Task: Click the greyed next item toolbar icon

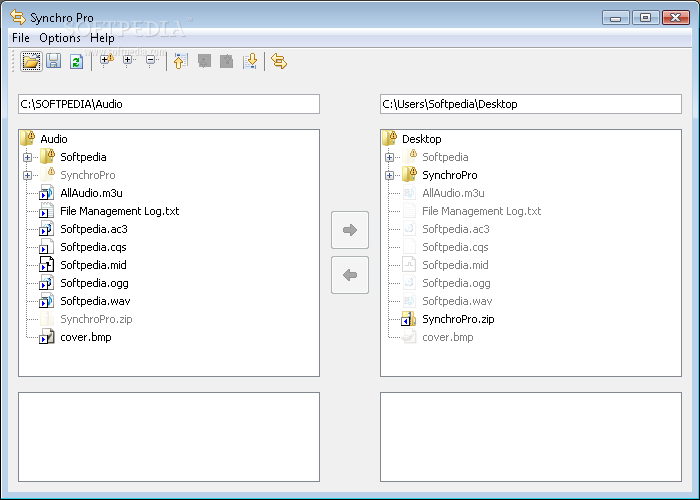Action: pos(227,61)
